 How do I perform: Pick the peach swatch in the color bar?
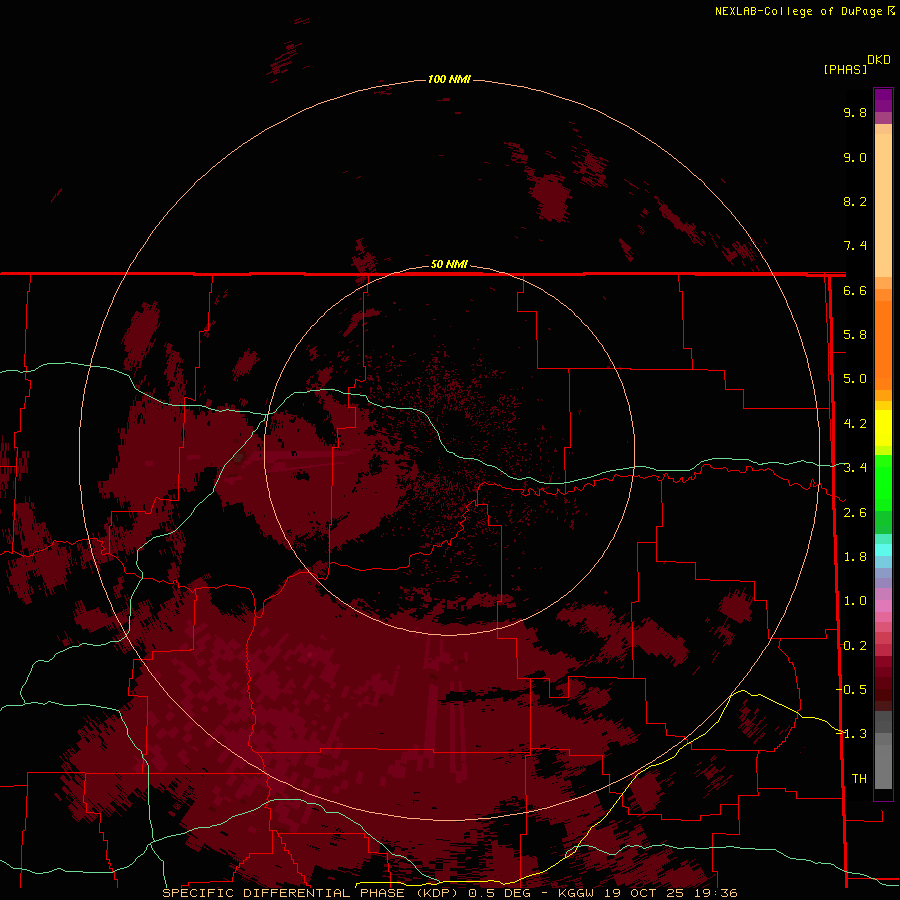(x=883, y=204)
